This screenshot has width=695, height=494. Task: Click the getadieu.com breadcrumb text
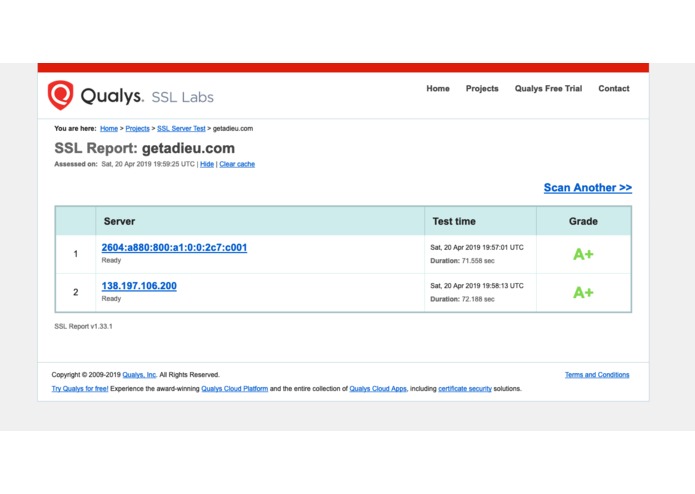pyautogui.click(x=233, y=128)
